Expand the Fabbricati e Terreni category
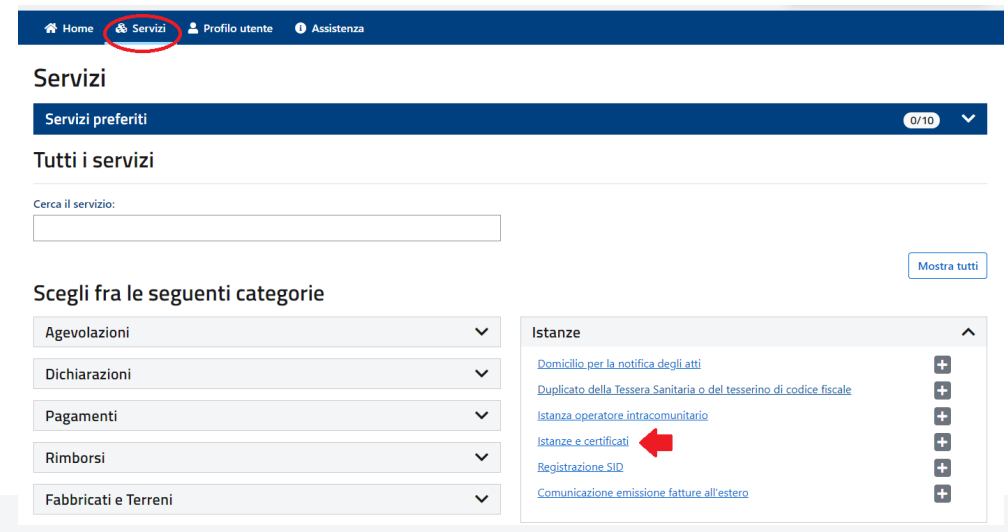The image size is (1008, 532). [x=267, y=499]
